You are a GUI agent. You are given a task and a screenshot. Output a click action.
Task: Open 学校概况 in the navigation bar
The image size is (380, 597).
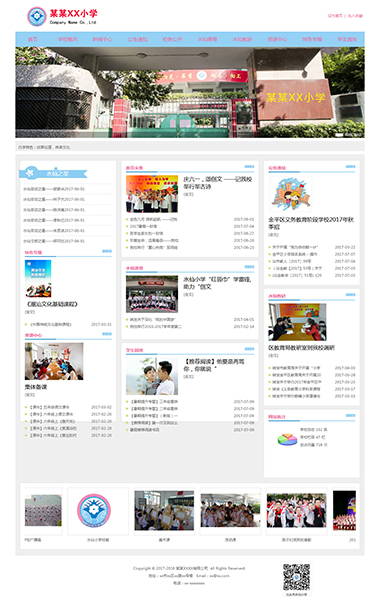pyautogui.click(x=67, y=39)
